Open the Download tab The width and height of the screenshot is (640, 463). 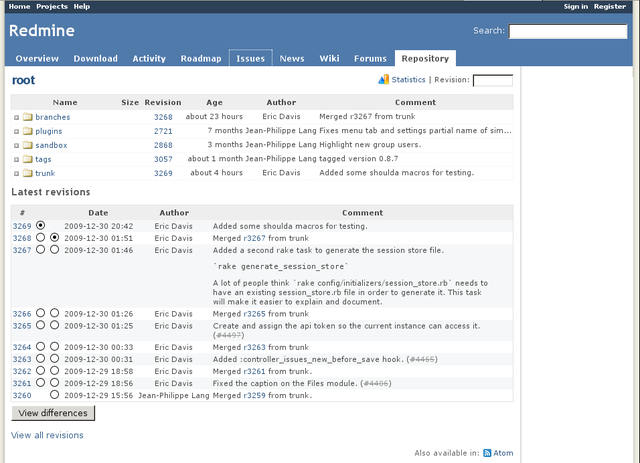coord(96,58)
